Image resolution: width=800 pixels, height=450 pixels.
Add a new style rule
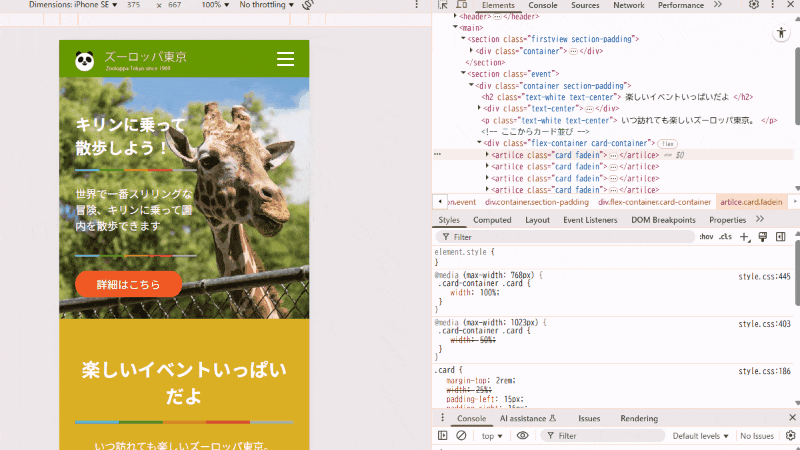[x=745, y=237]
